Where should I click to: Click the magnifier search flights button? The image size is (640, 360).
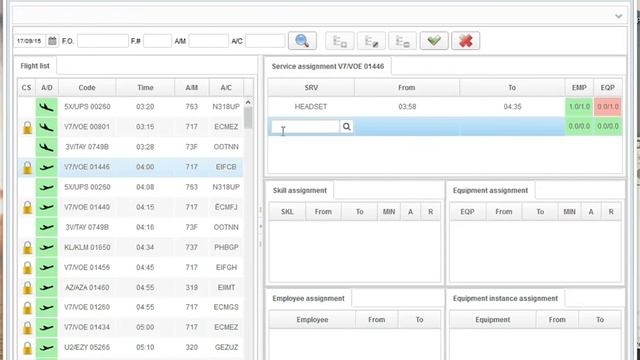click(x=302, y=41)
